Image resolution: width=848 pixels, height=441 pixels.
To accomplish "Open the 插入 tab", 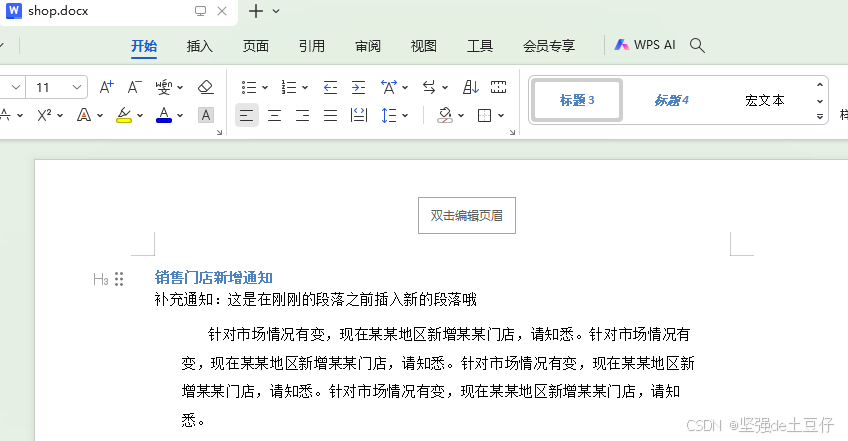I will pos(200,46).
